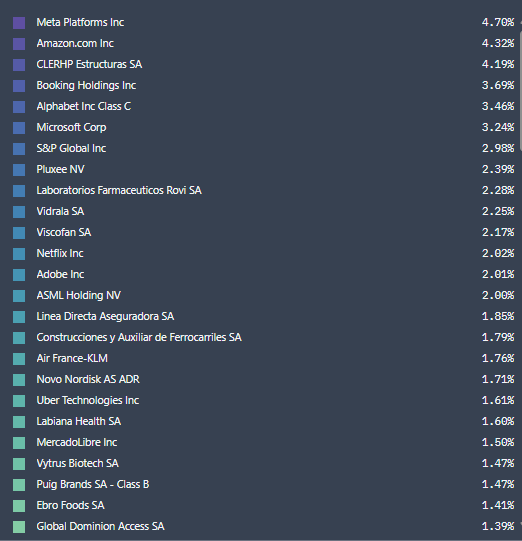Click CLERHP Estructuras SA in the list
The image size is (522, 541).
tap(89, 65)
